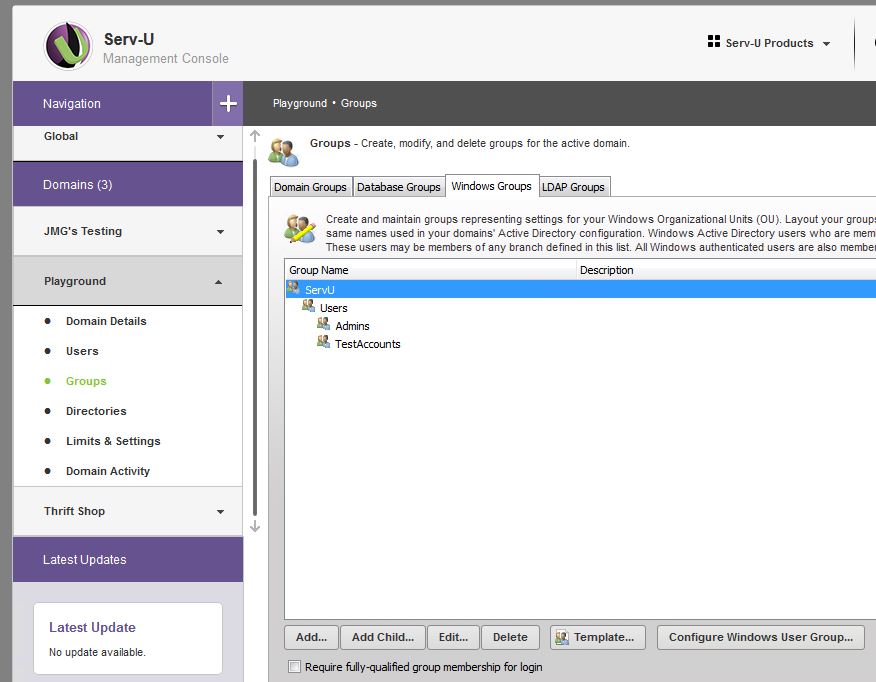Click the Serv-U Products grid icon
Image resolution: width=876 pixels, height=682 pixels.
713,41
